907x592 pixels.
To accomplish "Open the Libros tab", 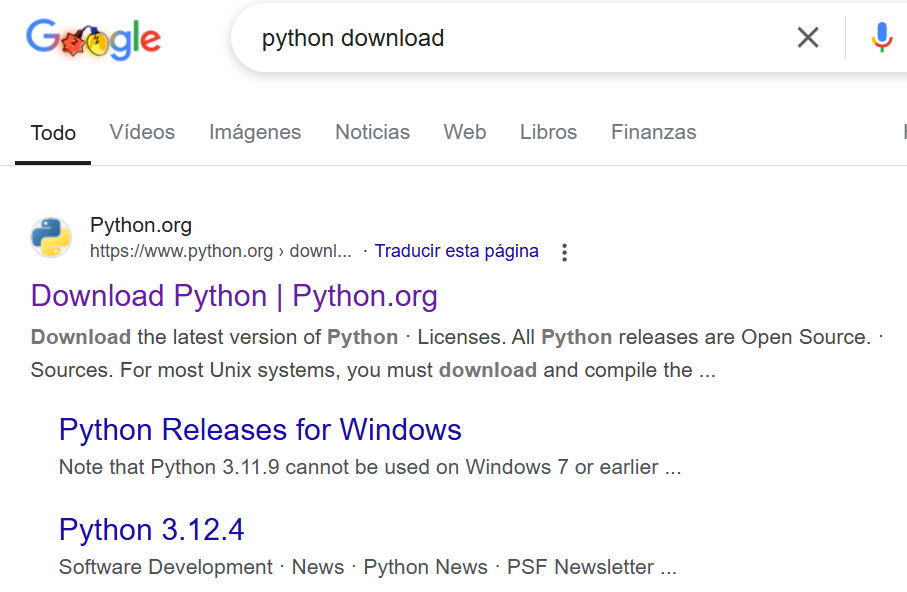I will tap(548, 133).
